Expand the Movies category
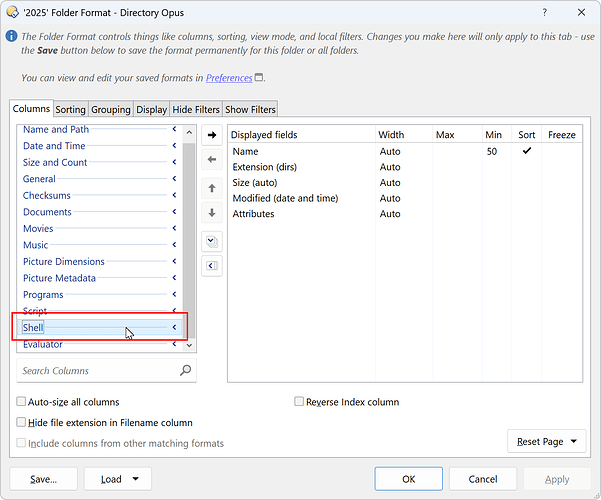The height and width of the screenshot is (500, 601). tap(174, 228)
